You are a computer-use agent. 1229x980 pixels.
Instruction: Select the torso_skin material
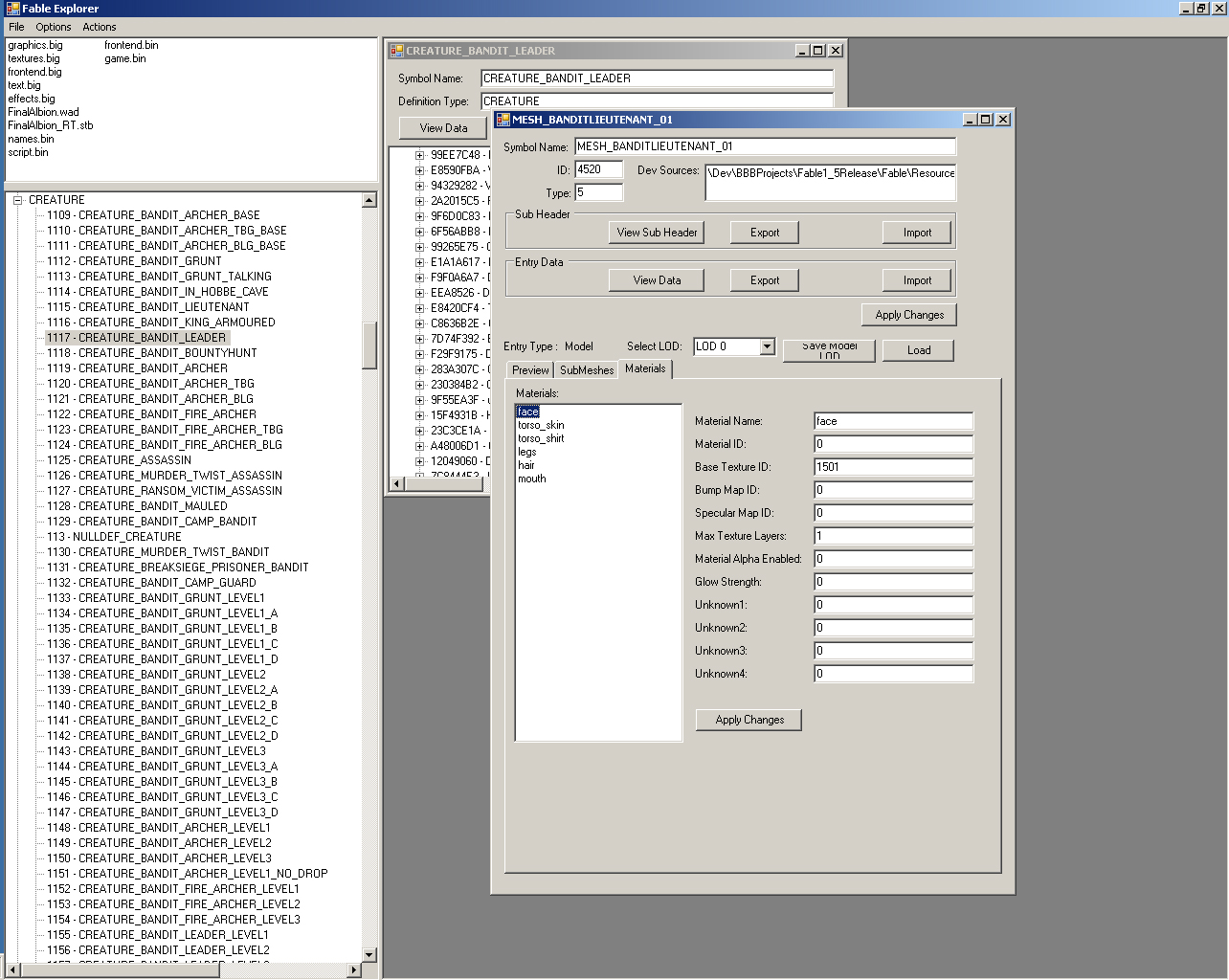[x=541, y=425]
